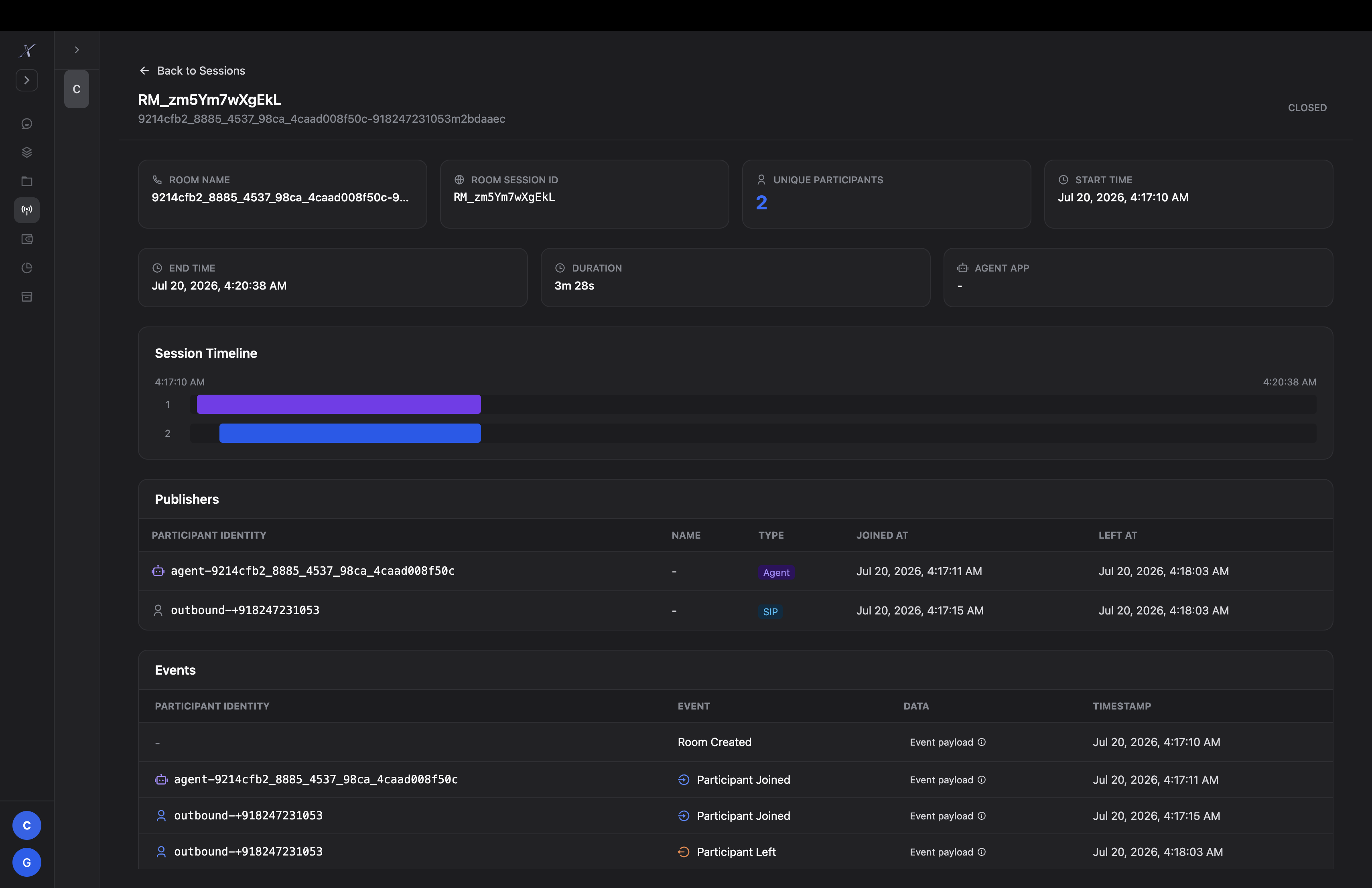Click the info icon in Participant Left payload
The width and height of the screenshot is (1372, 888).
(982, 852)
